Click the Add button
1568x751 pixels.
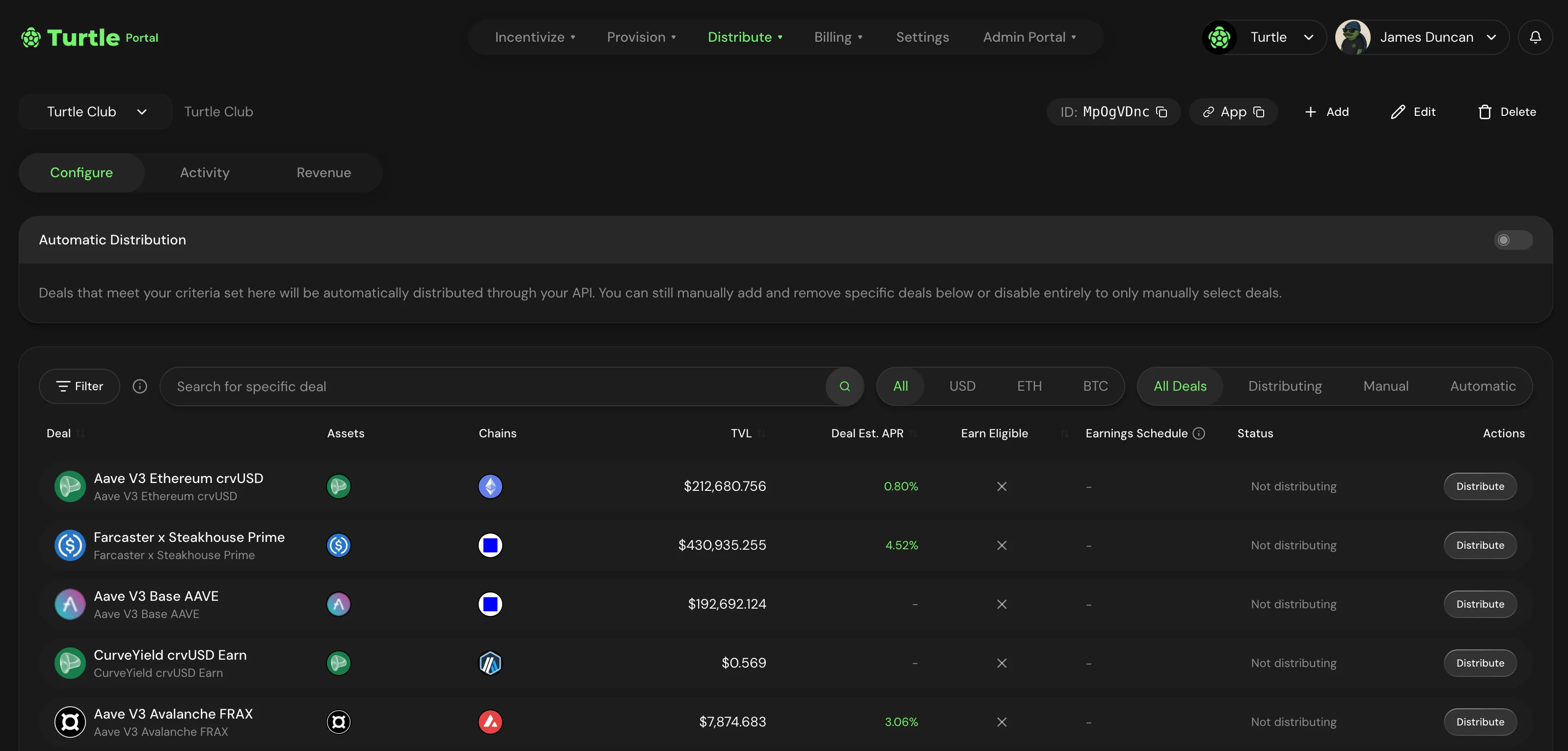point(1326,112)
